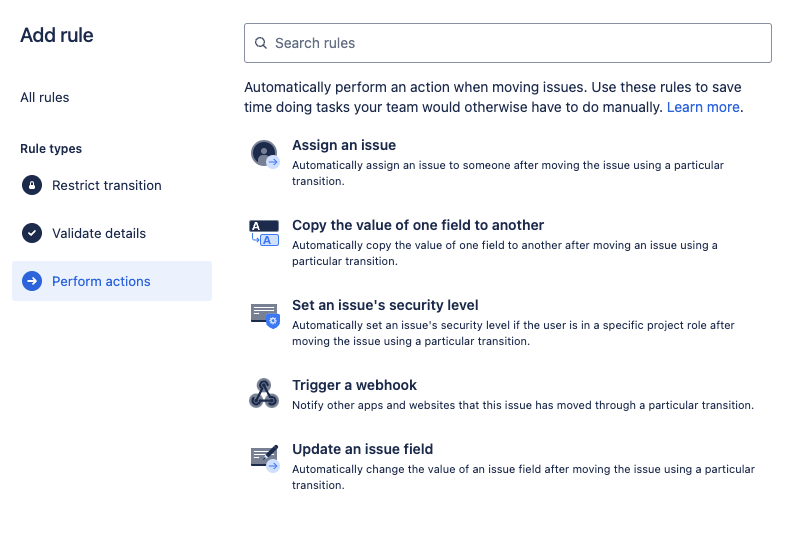
Task: Click the Trigger a webhook icon
Action: click(264, 394)
